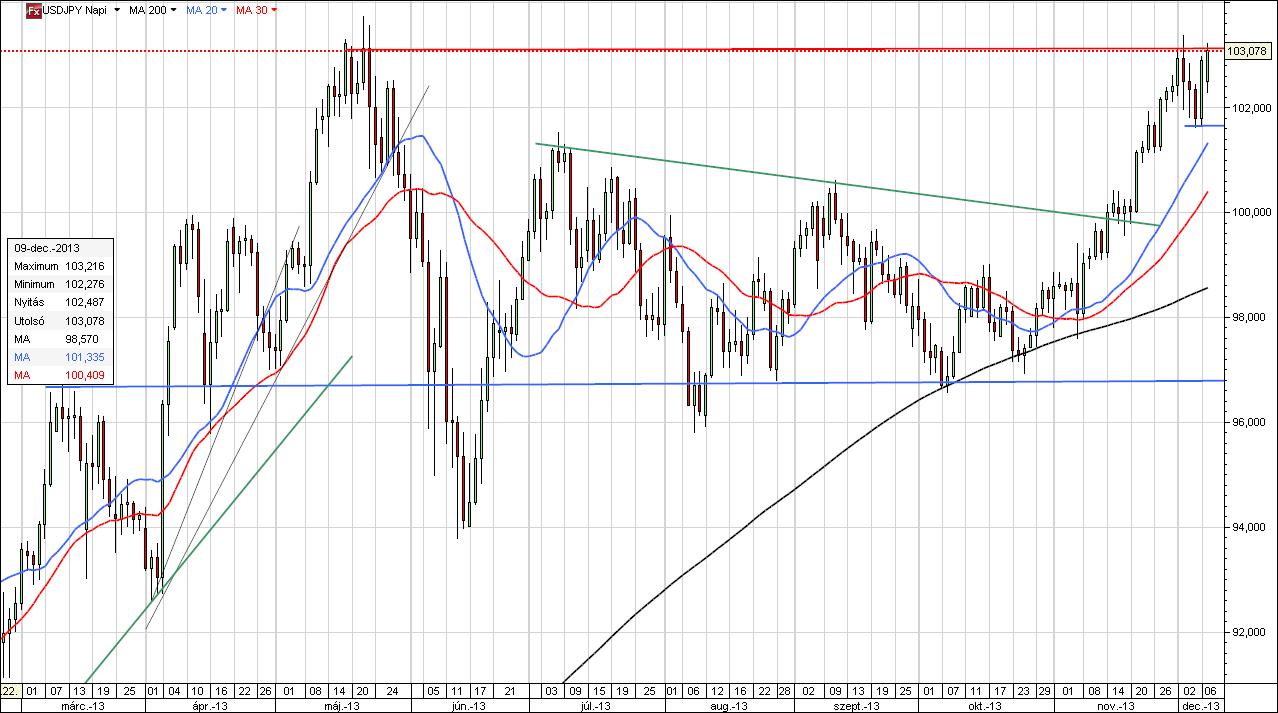Click the 100,000 price axis label
1278x713 pixels.
click(x=1250, y=213)
